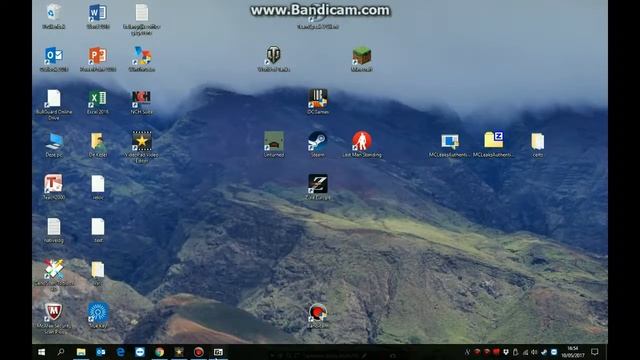Open network status in system tray
Viewport: 640px width, 360px height.
pos(525,352)
